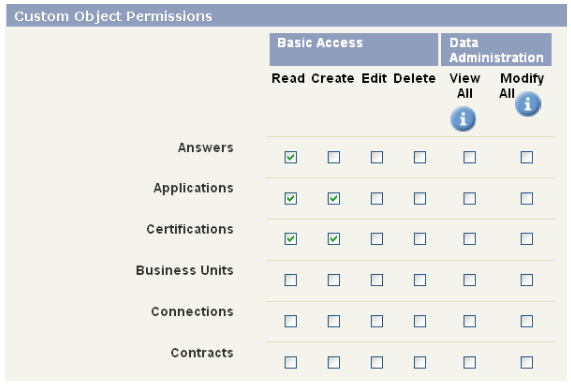Check Modify All for Answers
Viewport: 571px width, 385px height.
coord(527,157)
